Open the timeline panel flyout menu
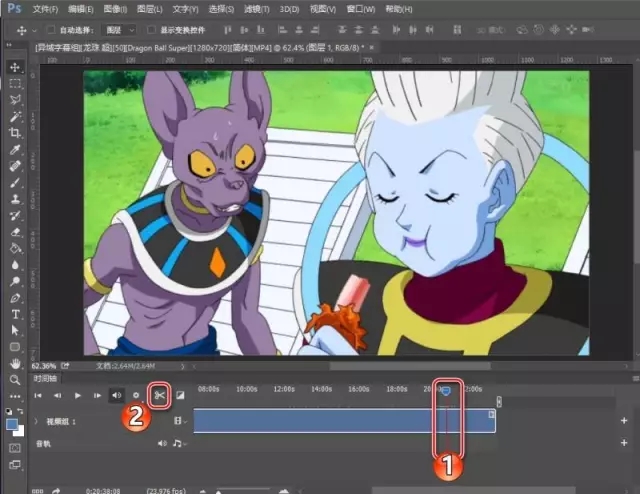The image size is (640, 494). click(x=636, y=379)
